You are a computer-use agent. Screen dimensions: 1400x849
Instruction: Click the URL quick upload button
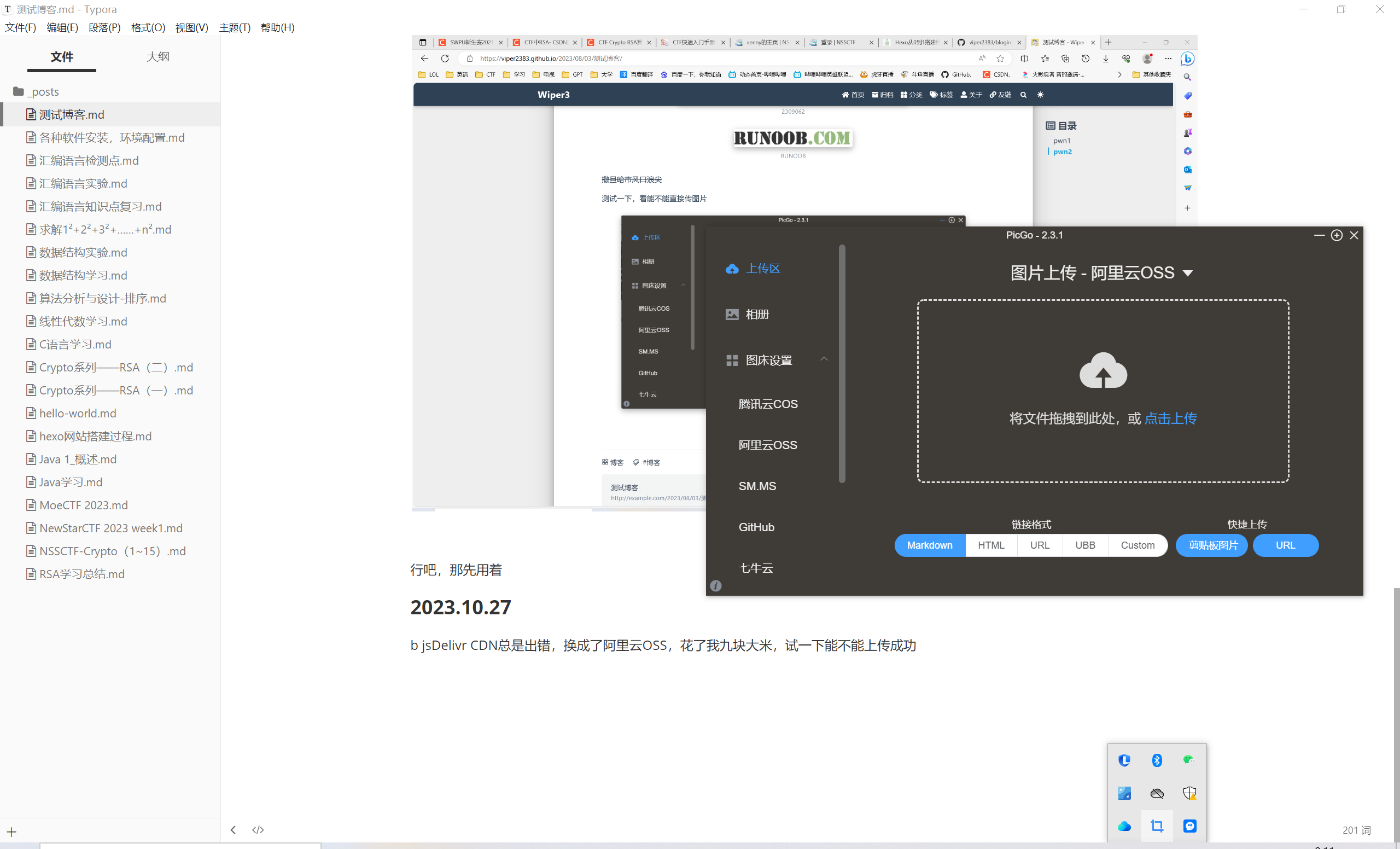click(x=1285, y=545)
